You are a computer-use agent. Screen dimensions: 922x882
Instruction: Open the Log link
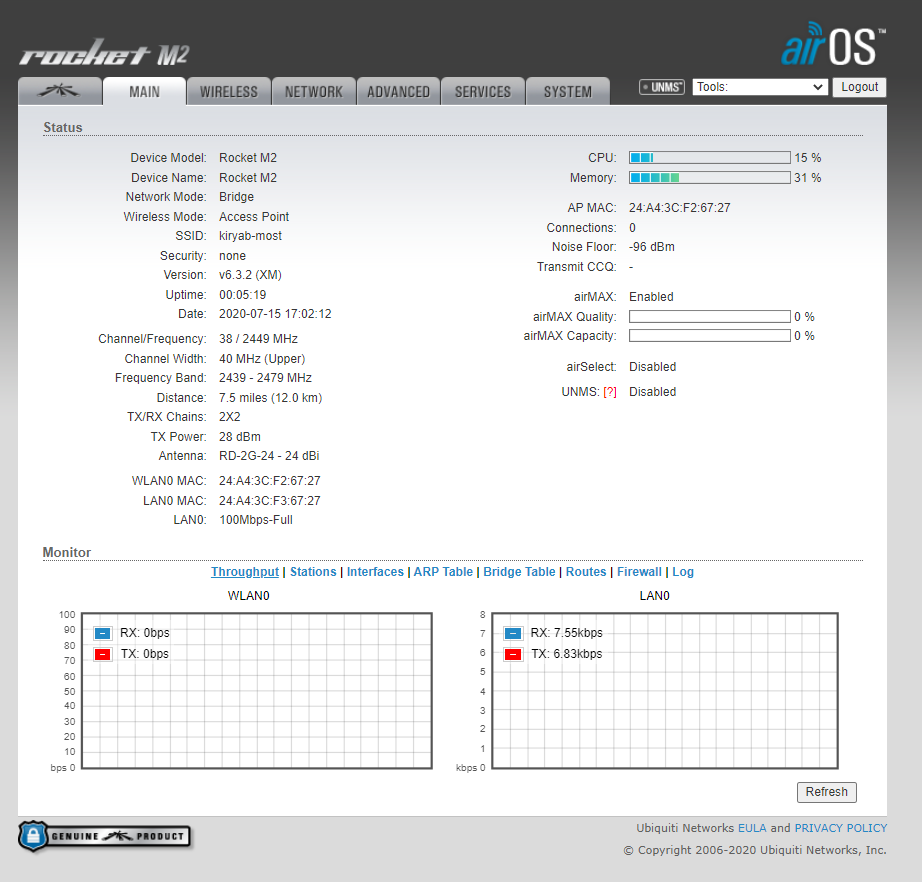coord(683,572)
